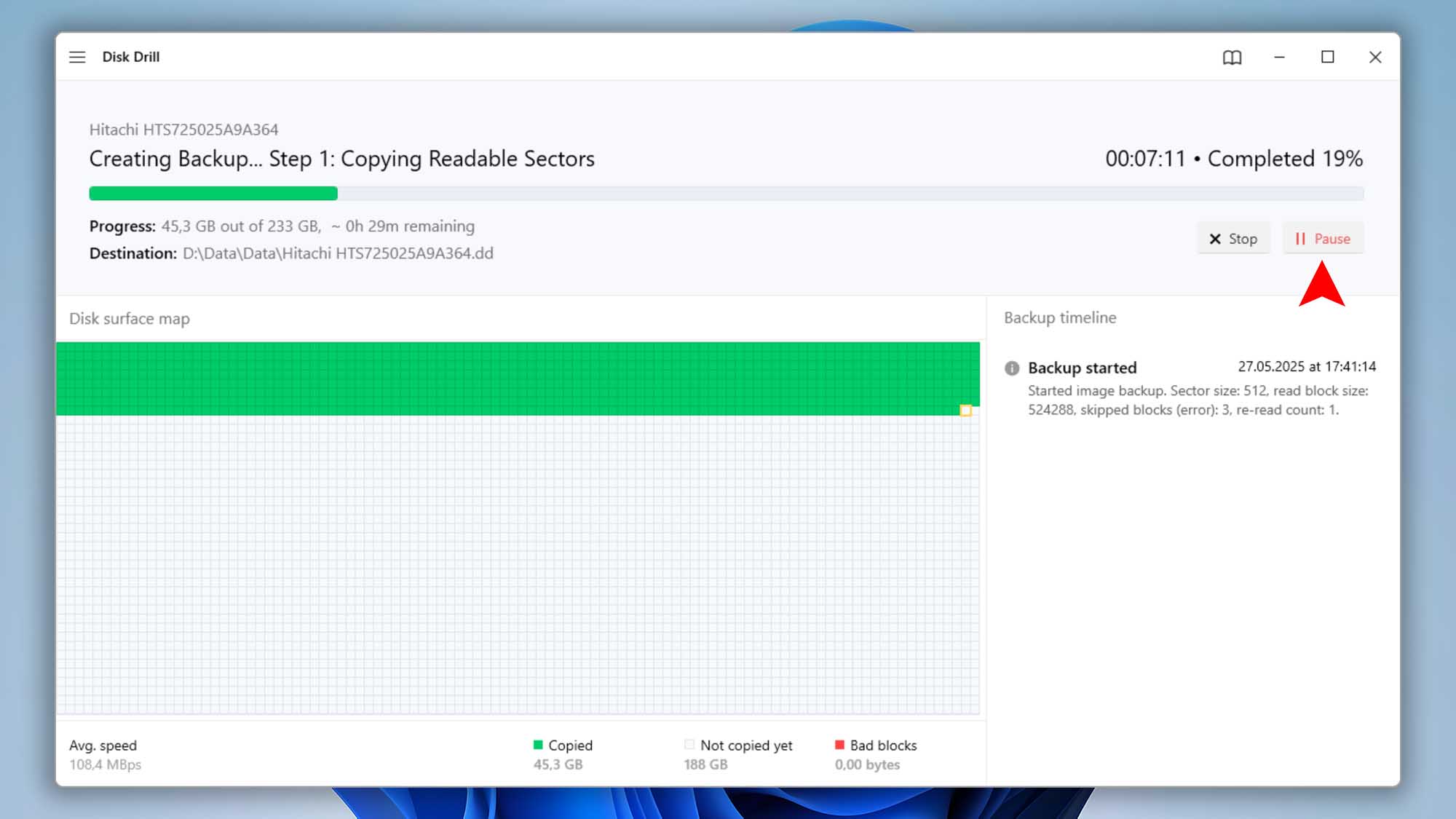1456x819 pixels.
Task: Click the backup progress bar
Action: (x=727, y=194)
